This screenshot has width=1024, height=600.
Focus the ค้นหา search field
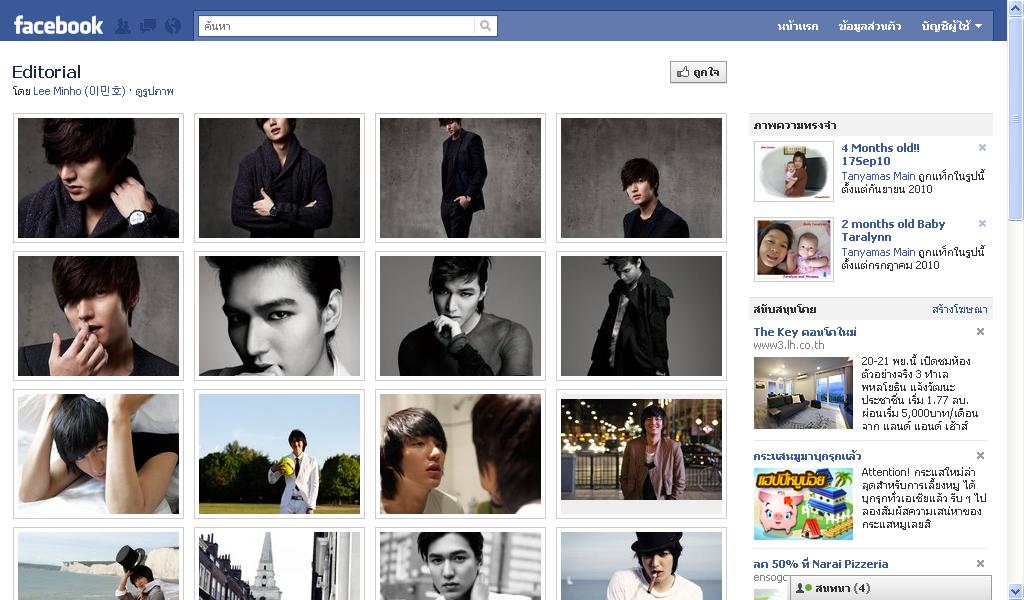point(336,26)
